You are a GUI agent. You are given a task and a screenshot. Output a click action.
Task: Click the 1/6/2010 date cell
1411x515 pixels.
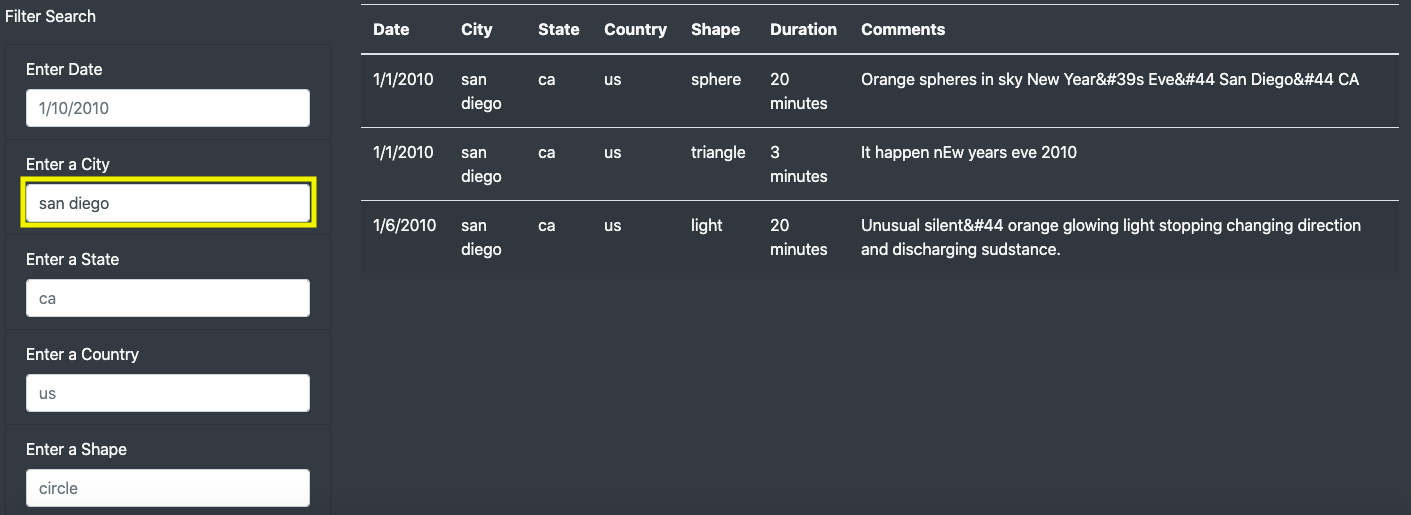pyautogui.click(x=404, y=225)
